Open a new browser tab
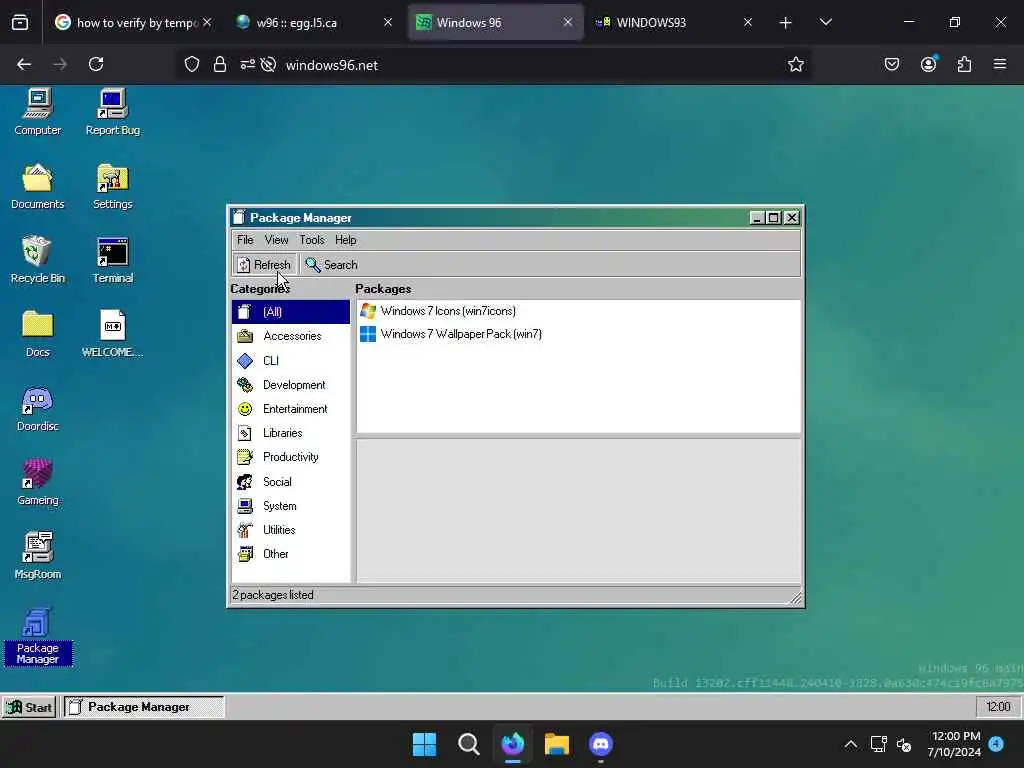The image size is (1024, 768). 785,23
